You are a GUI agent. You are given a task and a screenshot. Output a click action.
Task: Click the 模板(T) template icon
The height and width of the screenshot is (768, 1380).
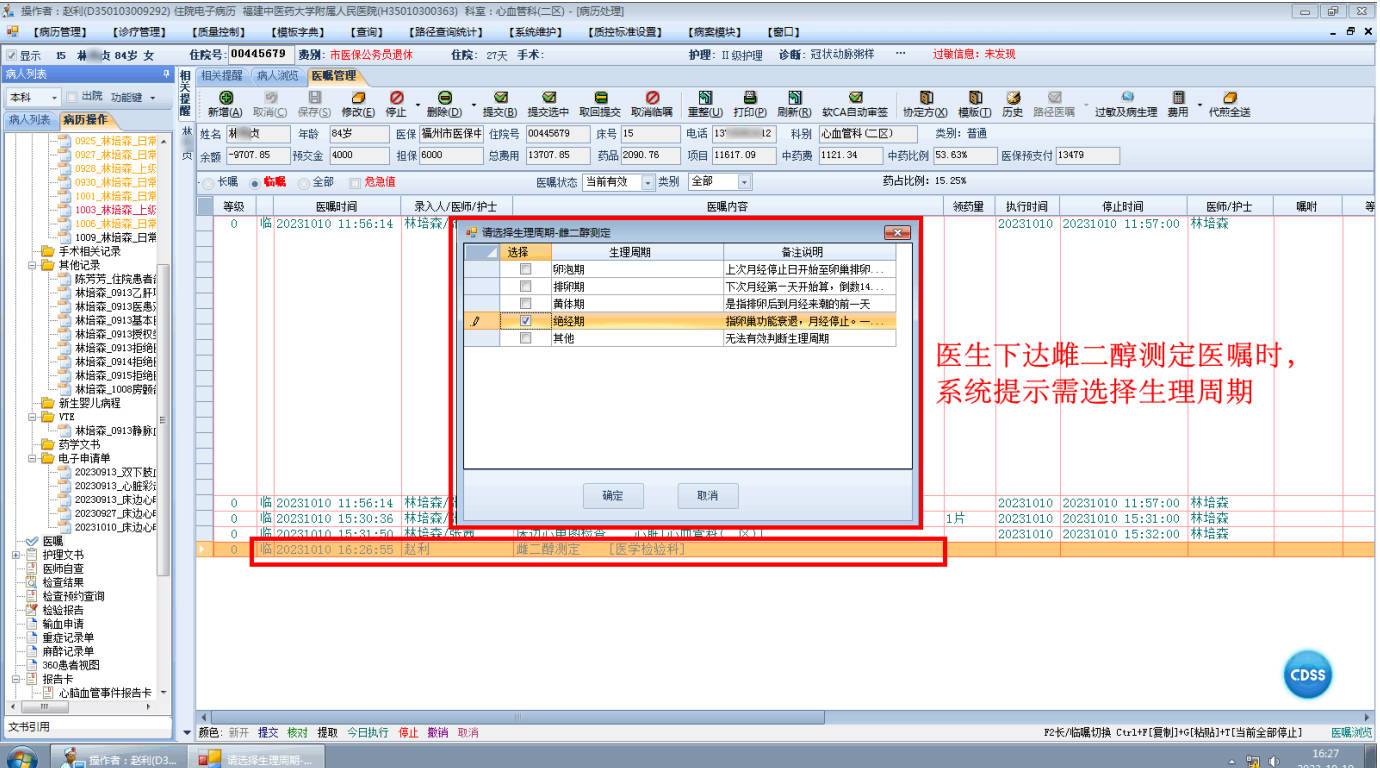(x=974, y=98)
